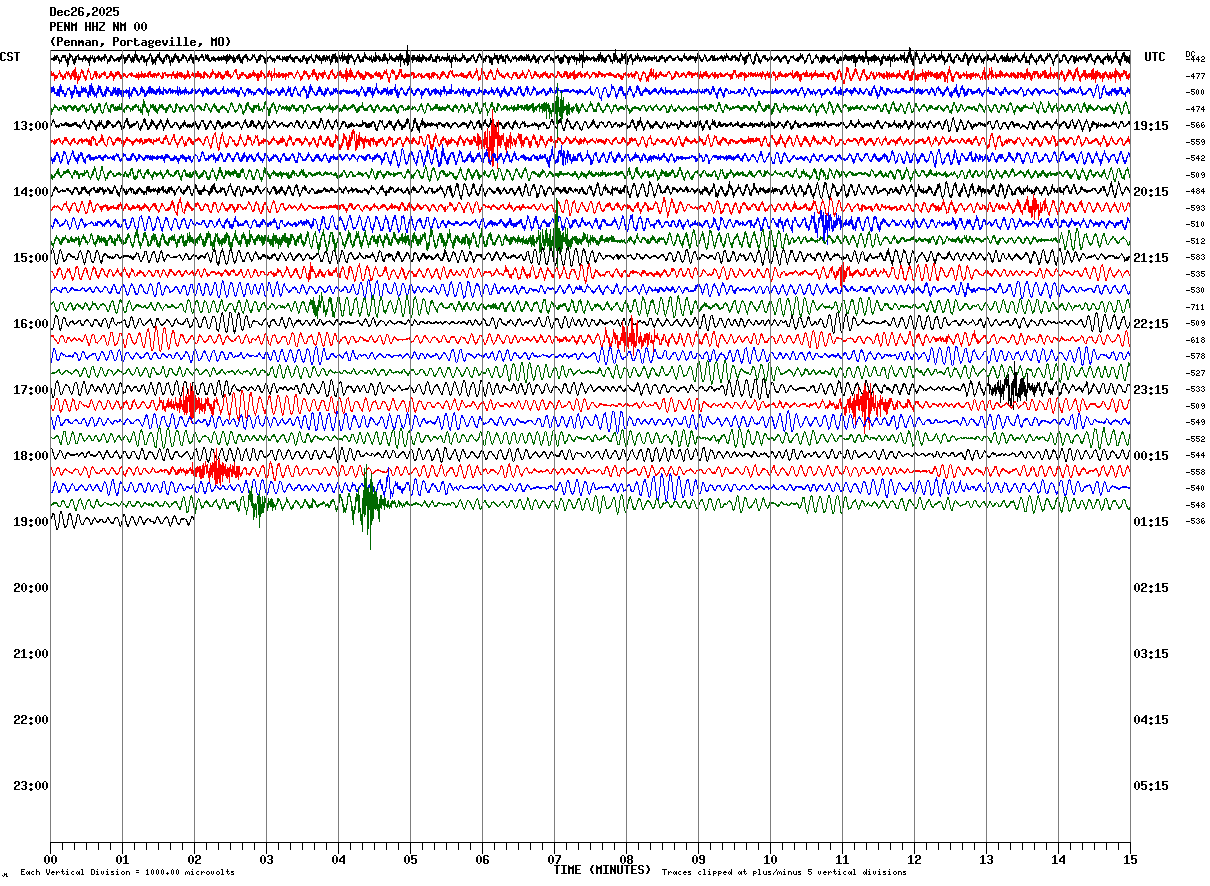Screen dimensions: 1210x886
Task: Click the "23:15" UTC time label
Action: point(1151,390)
